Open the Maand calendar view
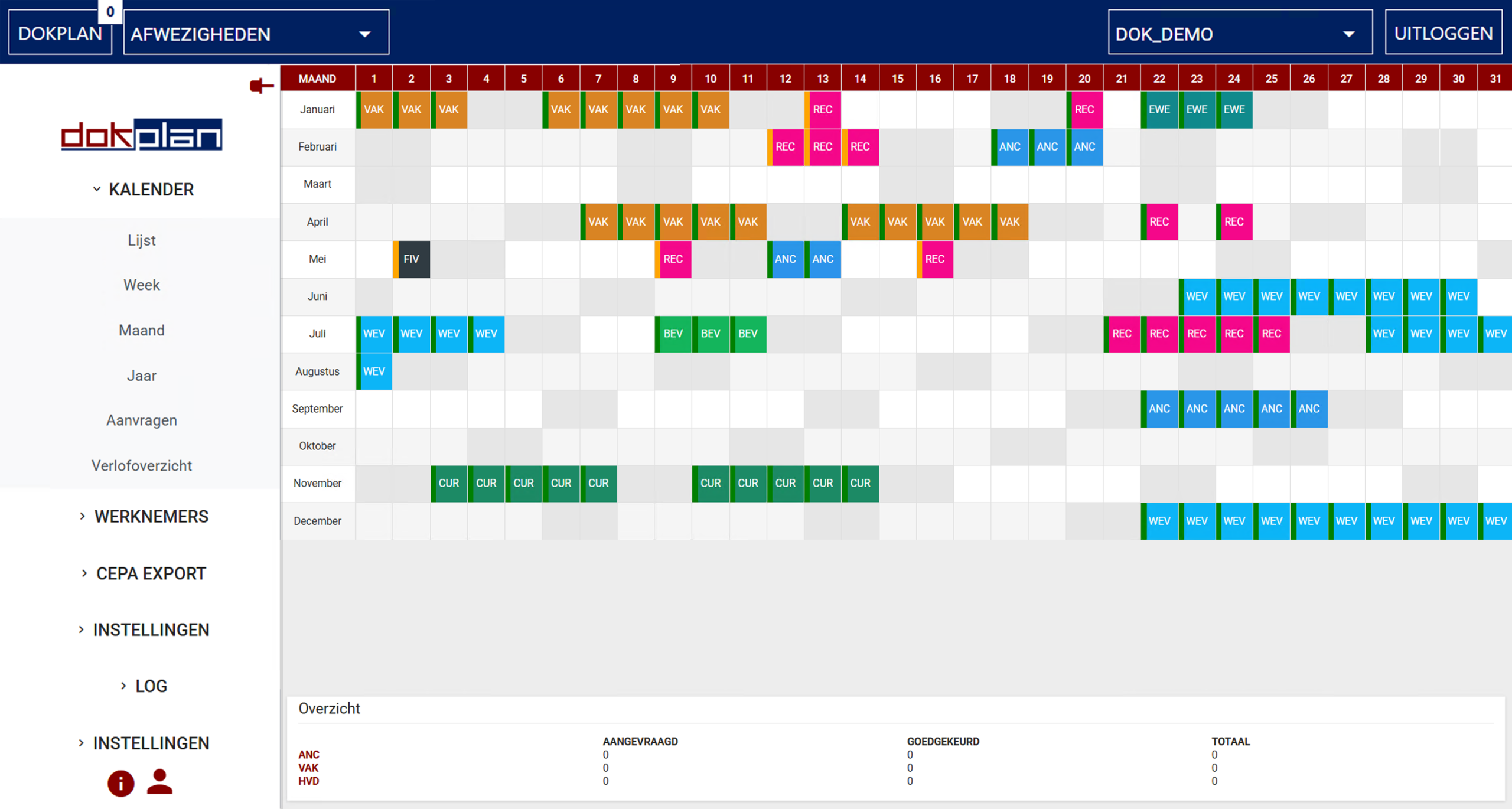Screen dimensions: 1512x809 [142, 330]
